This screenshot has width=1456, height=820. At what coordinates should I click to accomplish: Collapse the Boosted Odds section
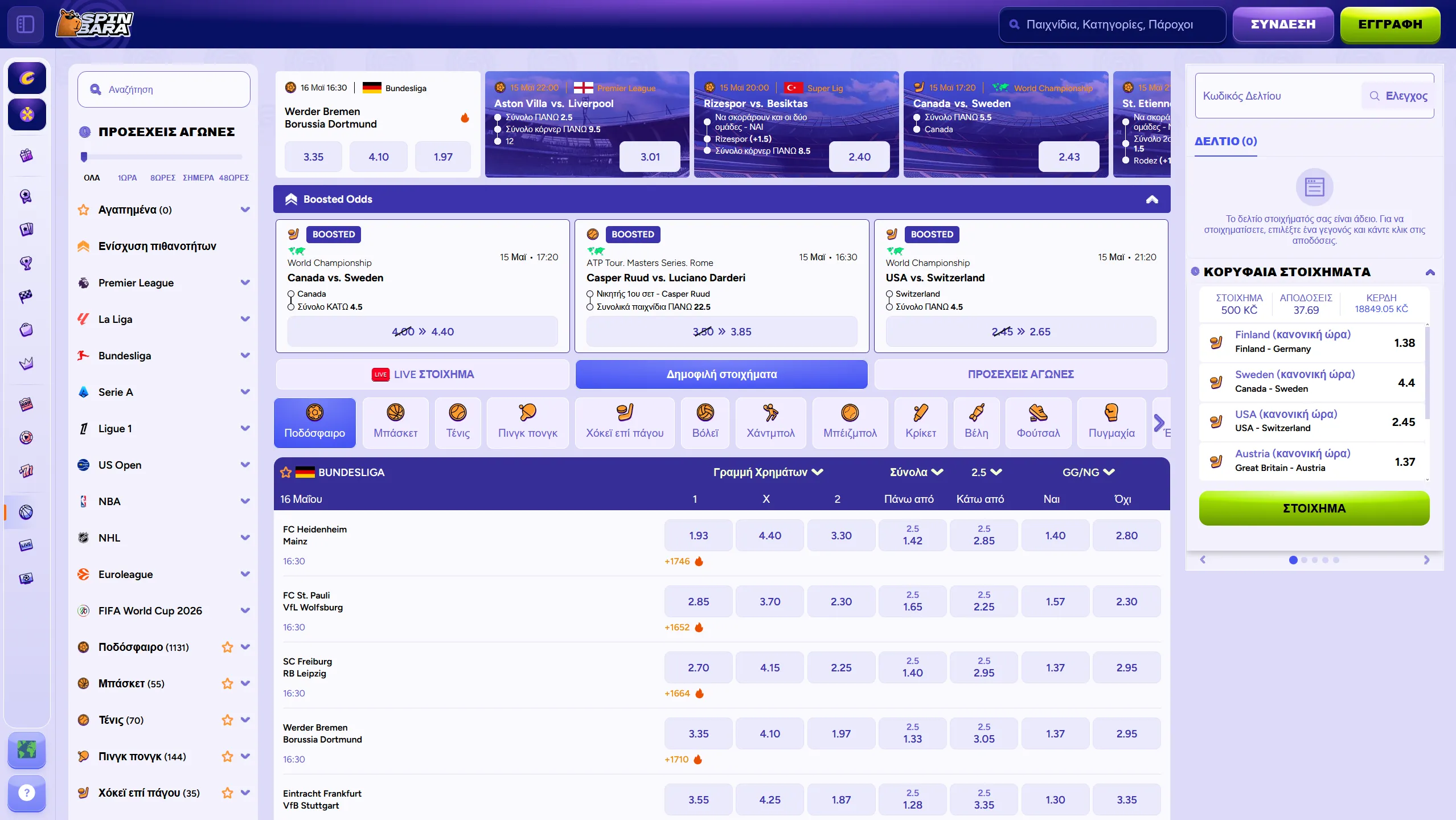point(1152,199)
